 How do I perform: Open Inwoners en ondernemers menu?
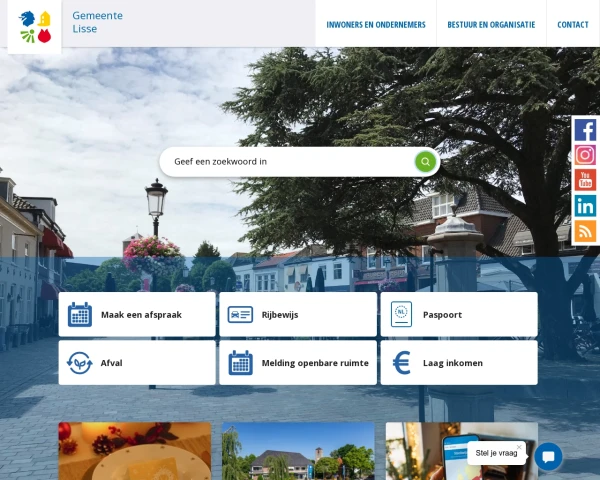[376, 25]
